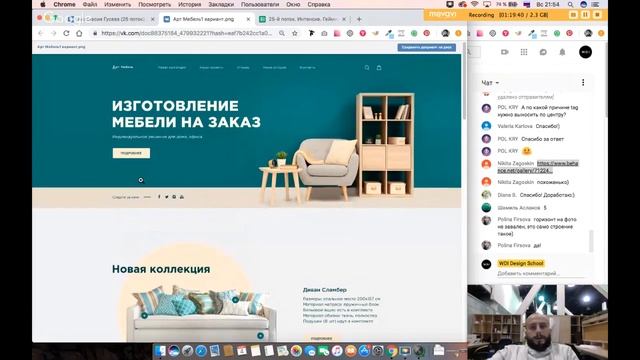The height and width of the screenshot is (360, 640).
Task: Open the eyedropper extension in left Chrome toolbar
Action: click(x=389, y=33)
